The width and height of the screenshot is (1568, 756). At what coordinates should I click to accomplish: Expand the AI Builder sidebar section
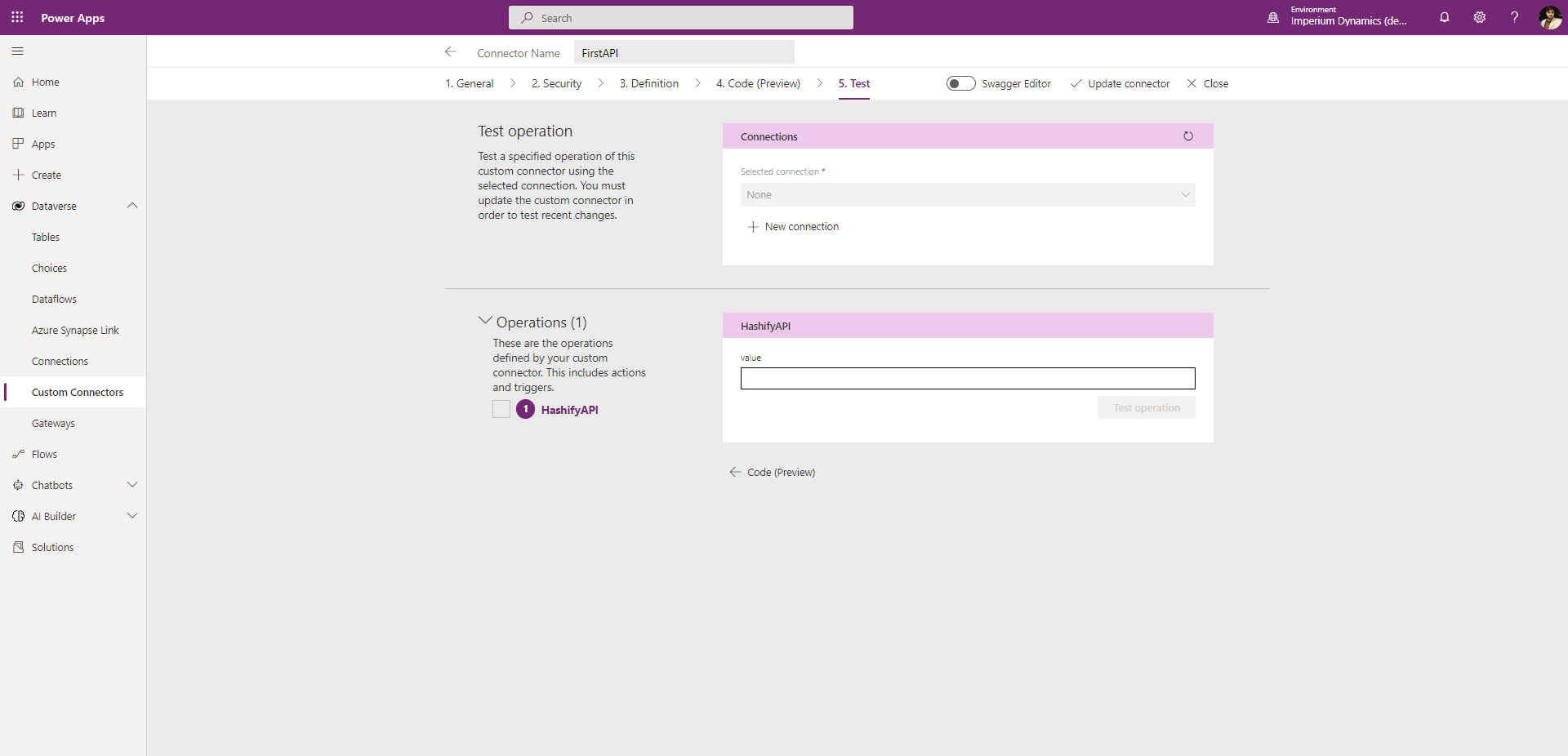pyautogui.click(x=132, y=516)
